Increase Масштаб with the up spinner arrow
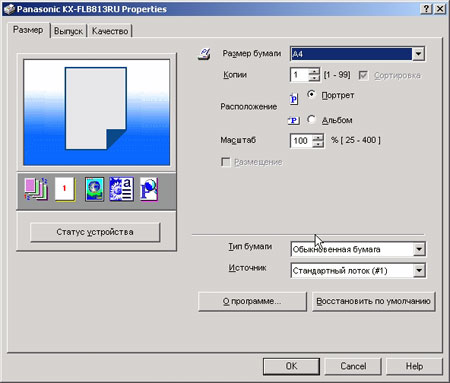 tap(318, 137)
